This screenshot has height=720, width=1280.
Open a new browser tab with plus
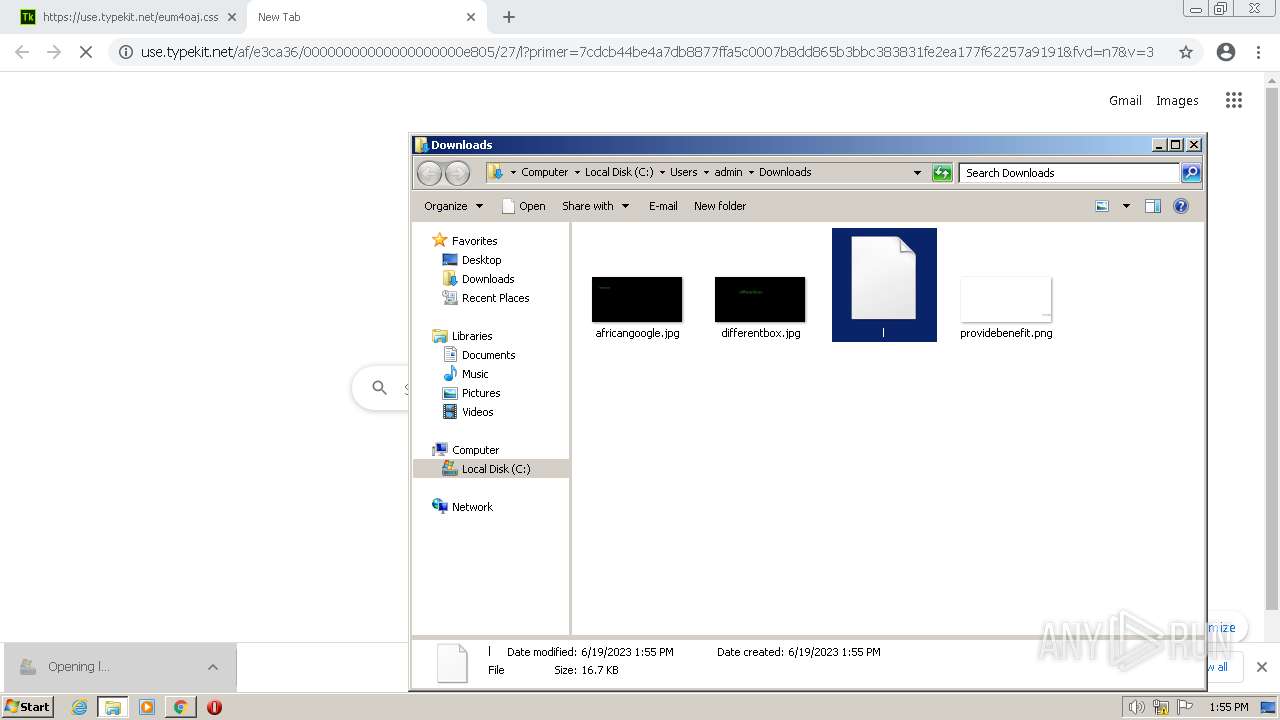pyautogui.click(x=509, y=17)
